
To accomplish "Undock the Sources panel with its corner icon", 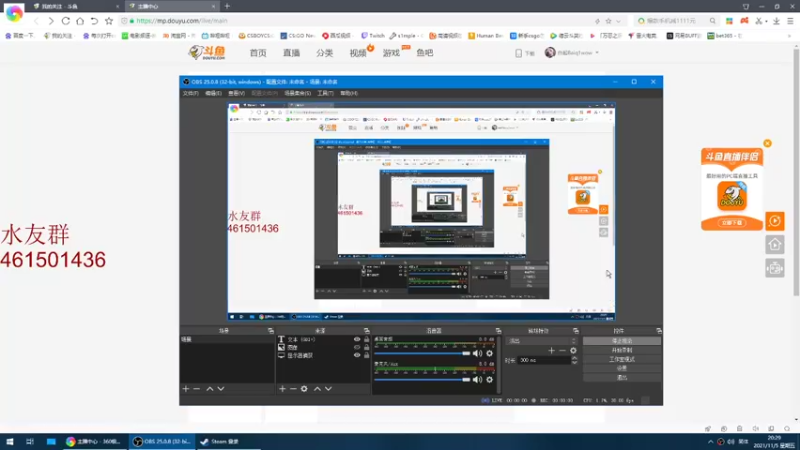I will point(366,331).
